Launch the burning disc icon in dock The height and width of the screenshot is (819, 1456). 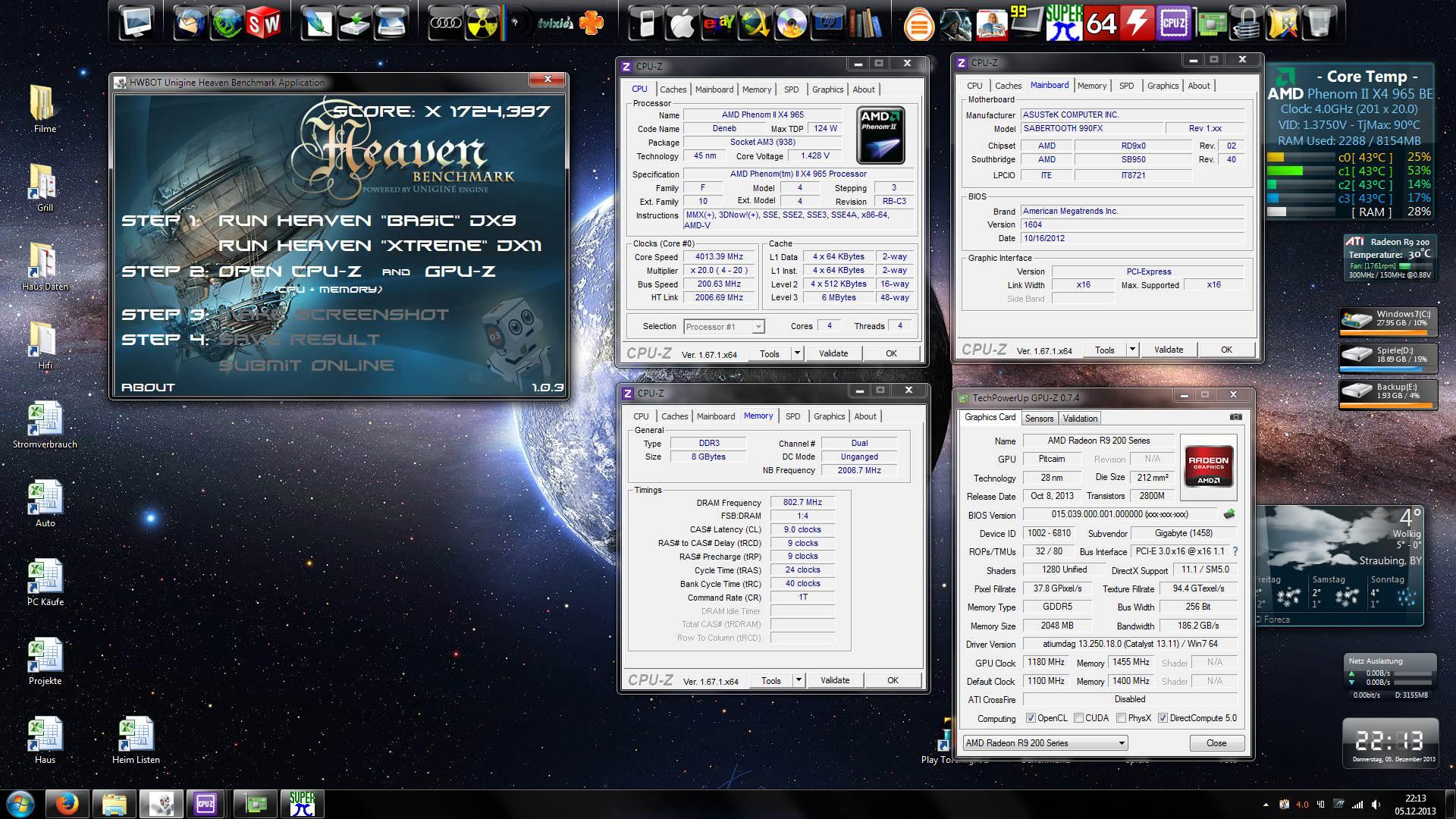click(791, 23)
